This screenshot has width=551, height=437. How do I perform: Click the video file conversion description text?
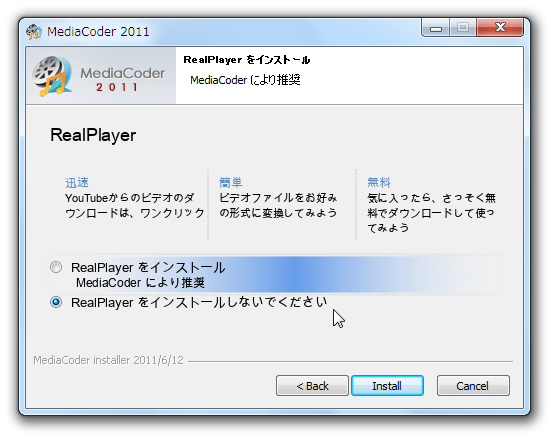click(278, 206)
